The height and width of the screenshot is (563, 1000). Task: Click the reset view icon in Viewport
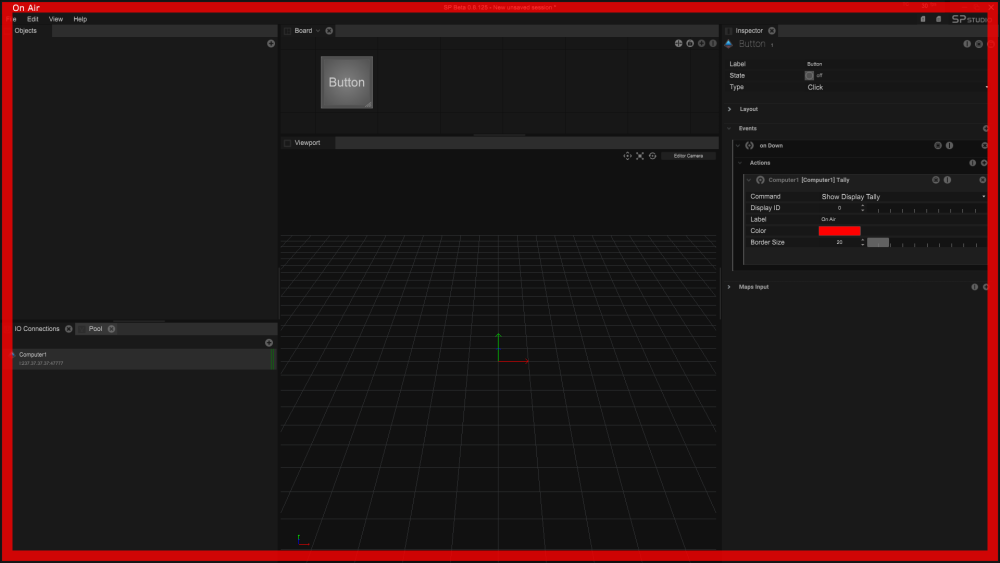pos(652,156)
